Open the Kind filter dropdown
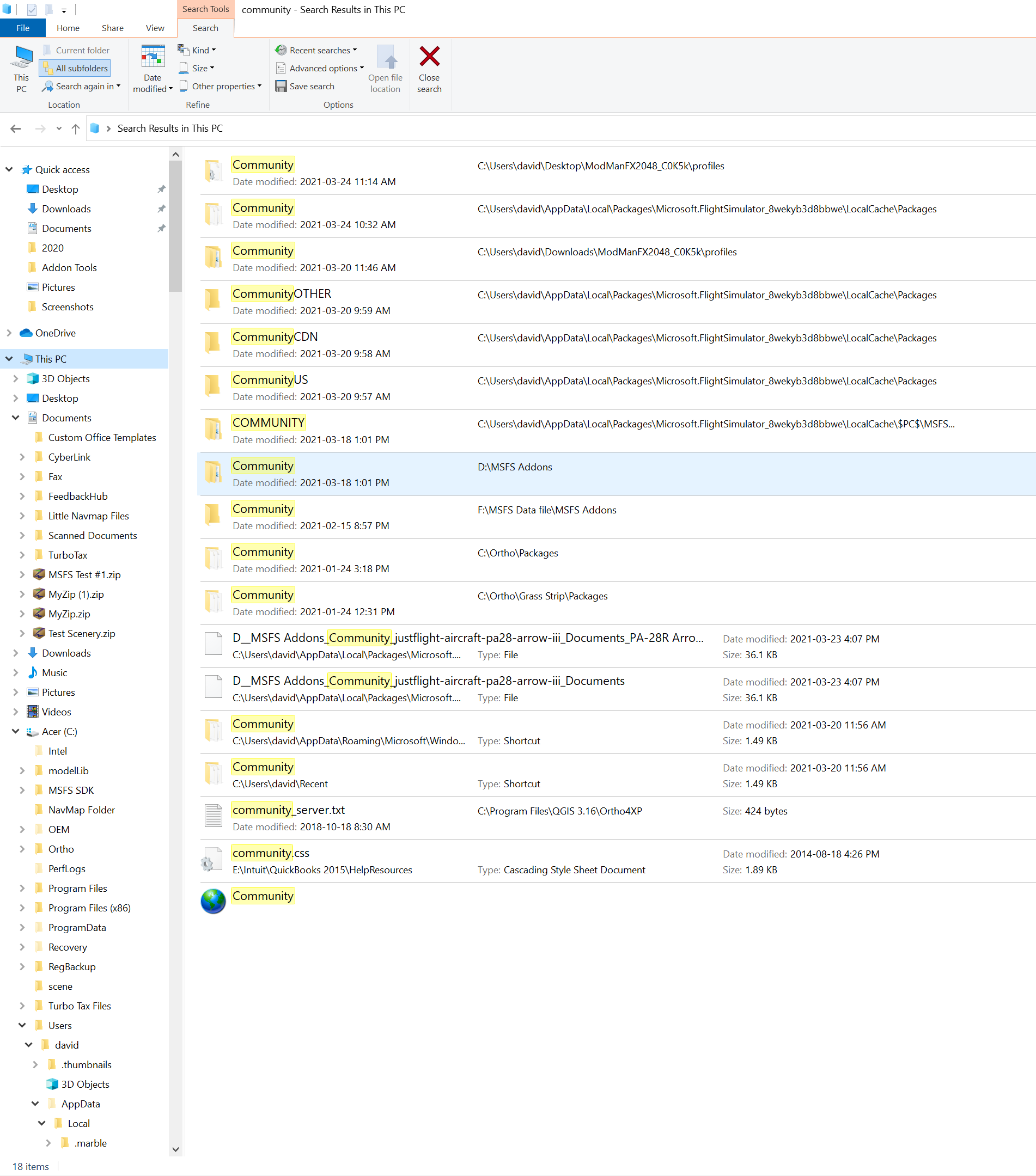Screen dimensions: 1036x1176 (x=197, y=51)
